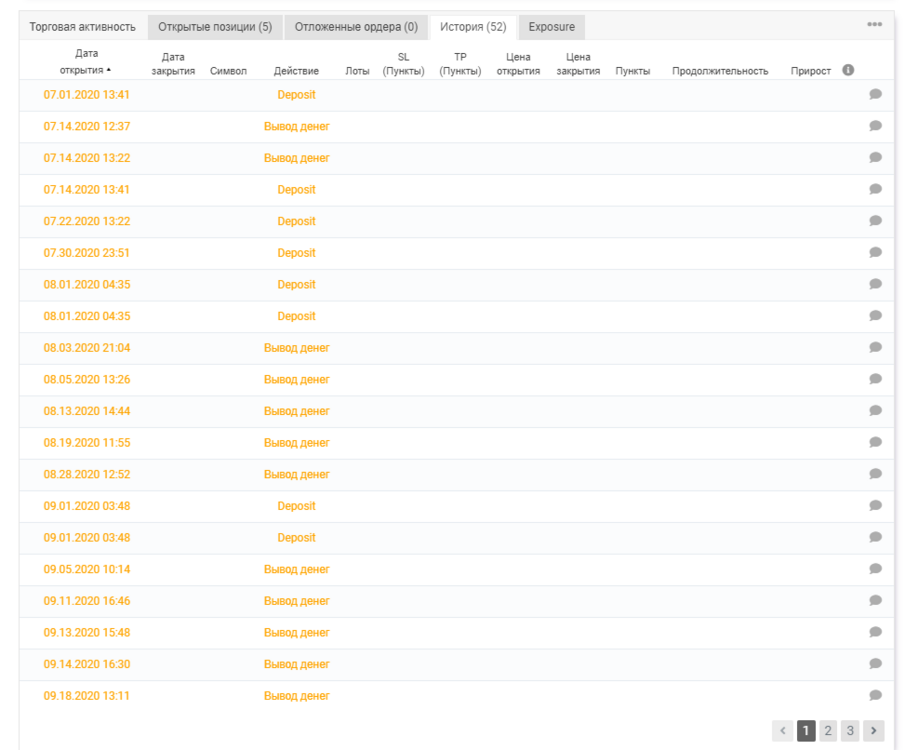This screenshot has height=750, width=905.
Task: Switch to Открытые позиции (5) tab
Action: tap(215, 27)
